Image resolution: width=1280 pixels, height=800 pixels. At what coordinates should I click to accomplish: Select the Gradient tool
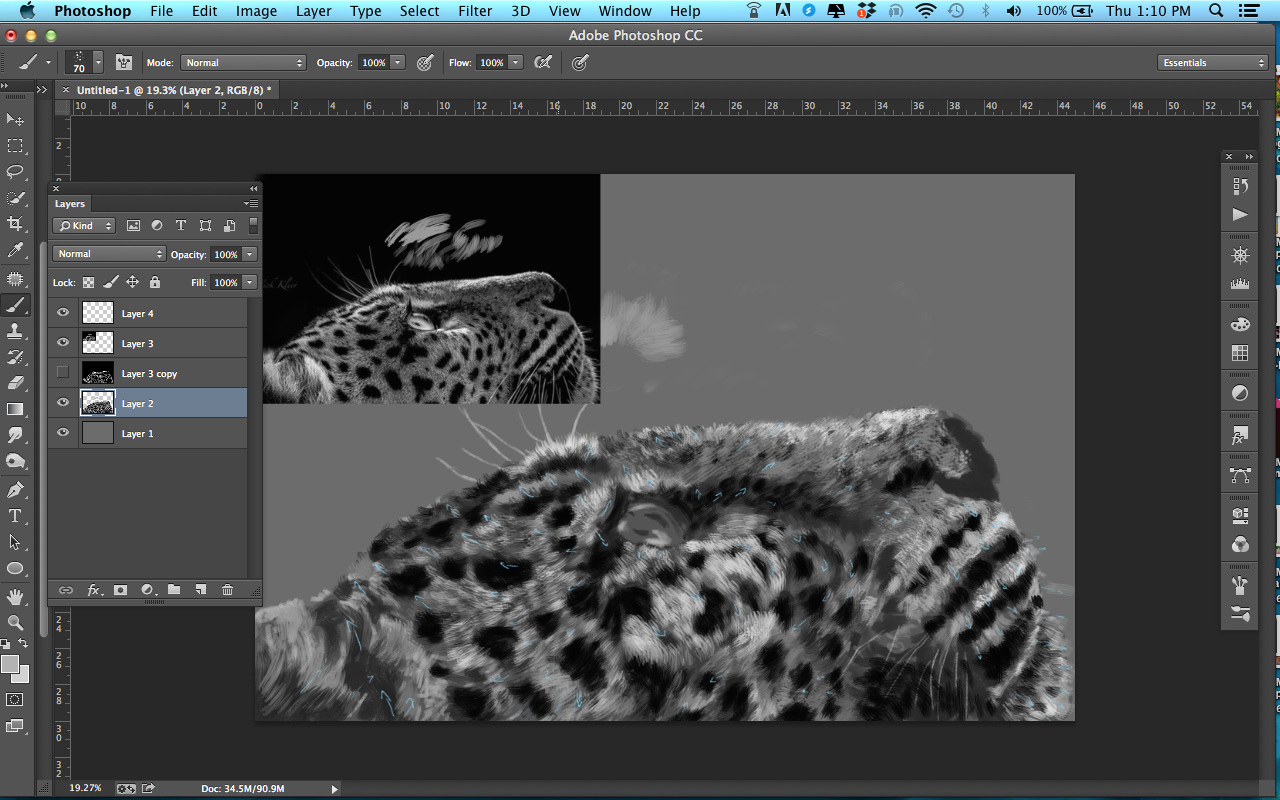15,409
